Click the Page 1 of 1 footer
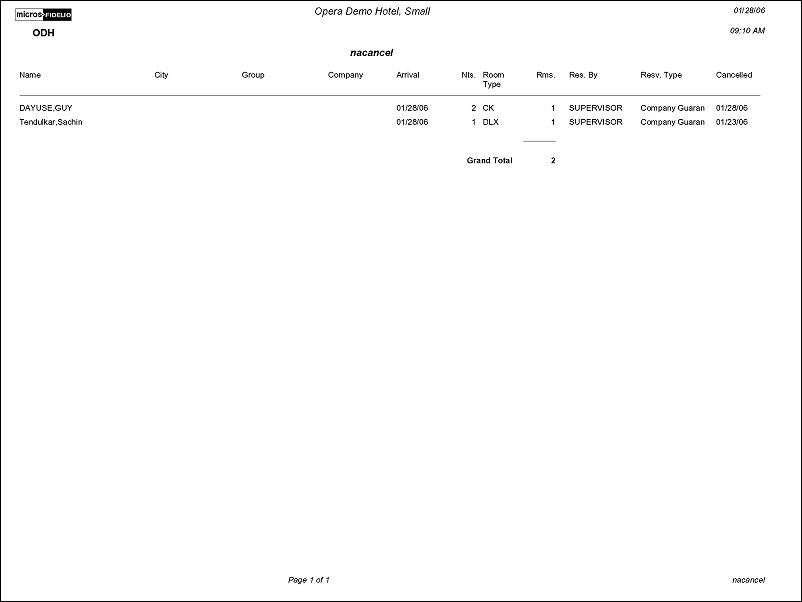The height and width of the screenshot is (602, 802). point(309,580)
